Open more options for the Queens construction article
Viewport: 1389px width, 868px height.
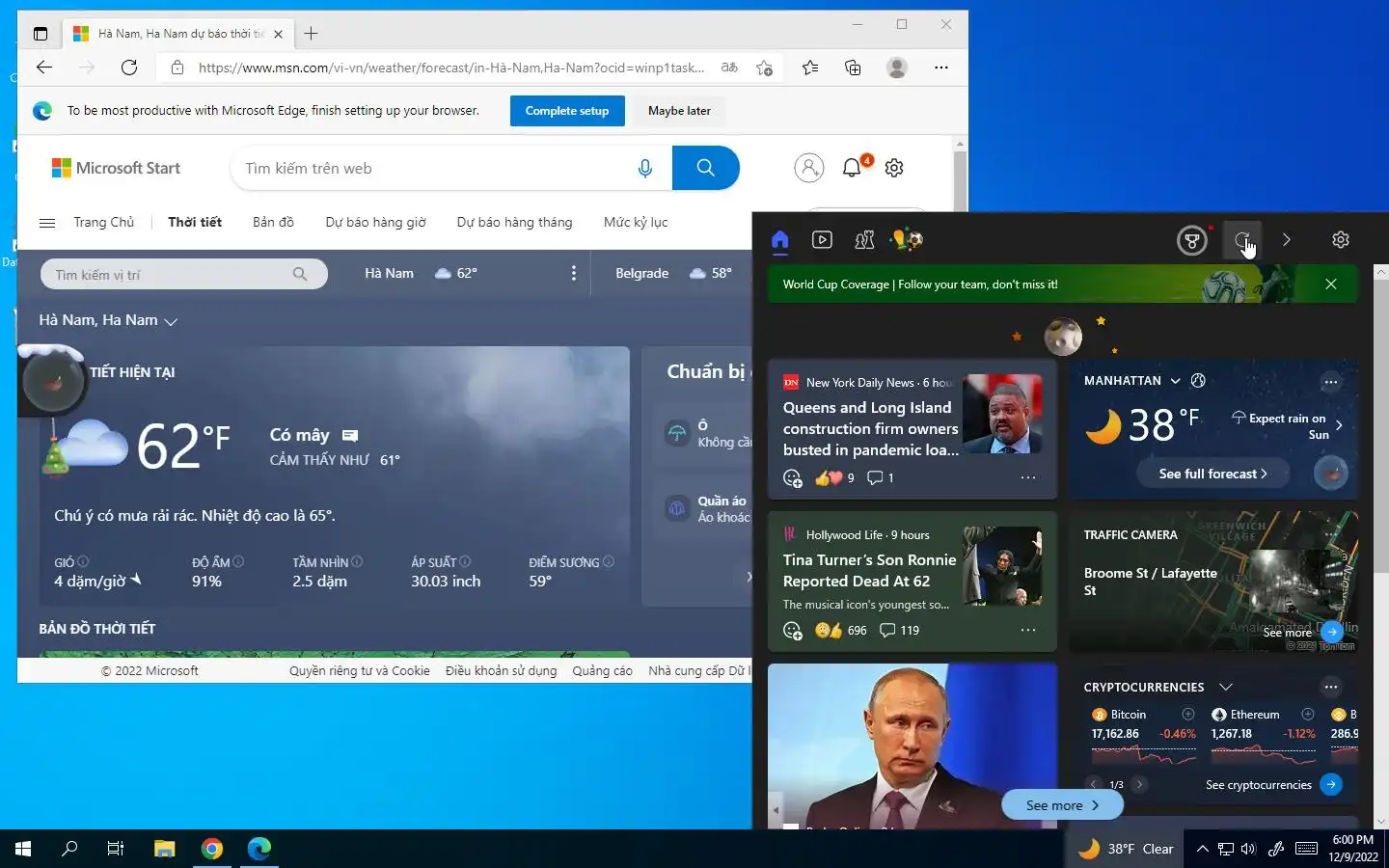(1028, 478)
